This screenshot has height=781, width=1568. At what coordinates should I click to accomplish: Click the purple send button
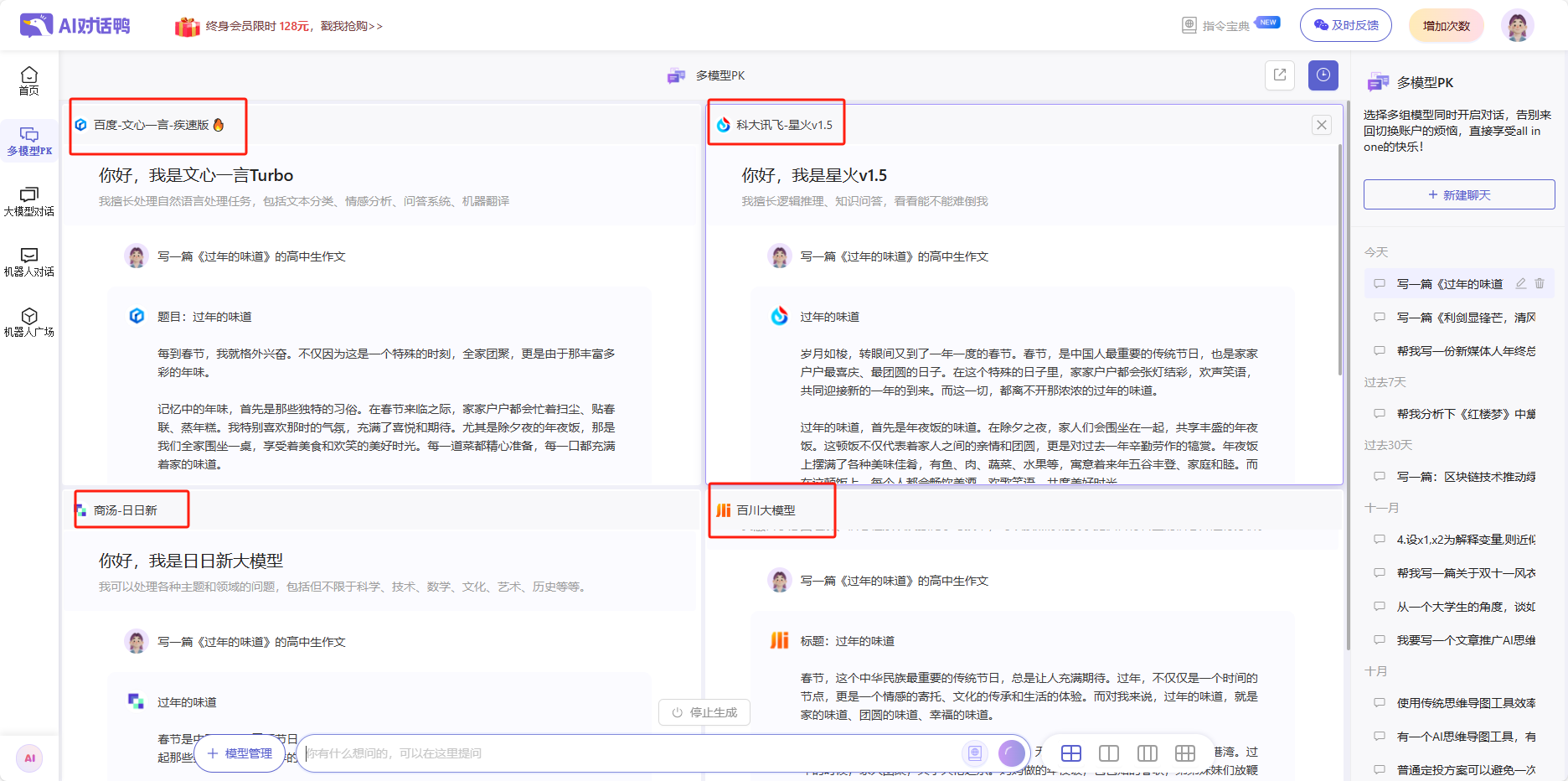tap(1012, 753)
